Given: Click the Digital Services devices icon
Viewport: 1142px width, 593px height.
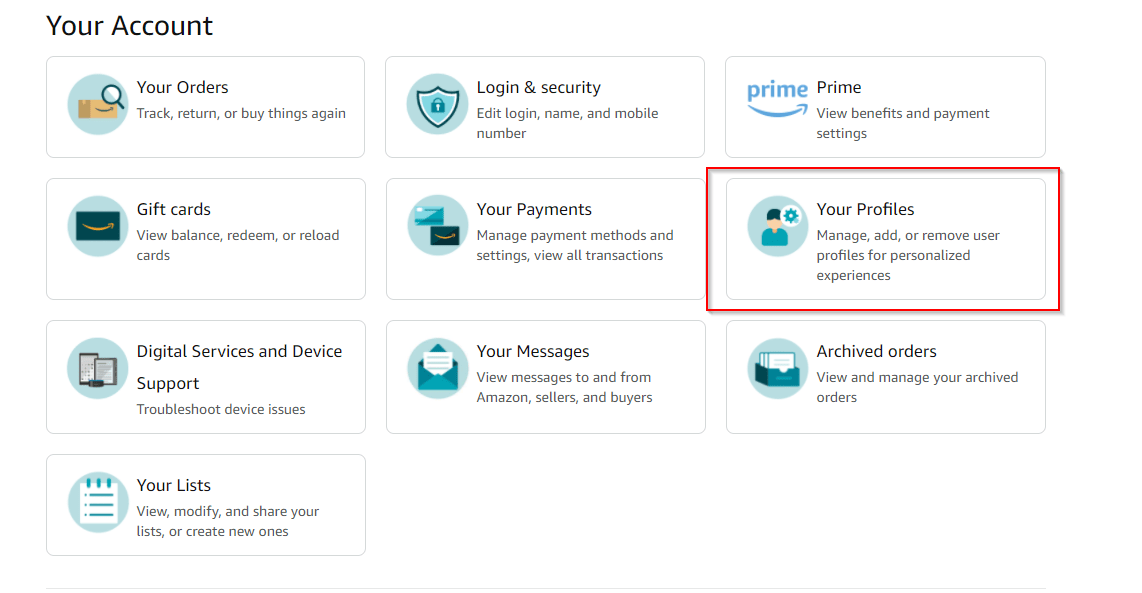Looking at the screenshot, I should click(x=97, y=368).
